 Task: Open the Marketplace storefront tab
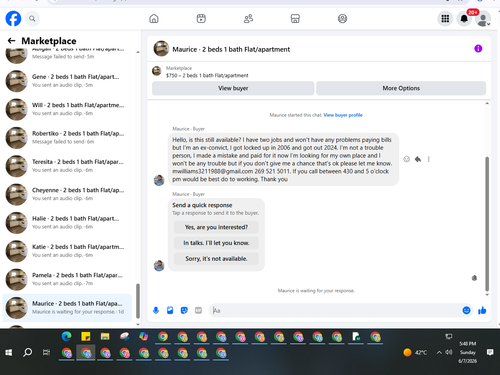coord(295,19)
